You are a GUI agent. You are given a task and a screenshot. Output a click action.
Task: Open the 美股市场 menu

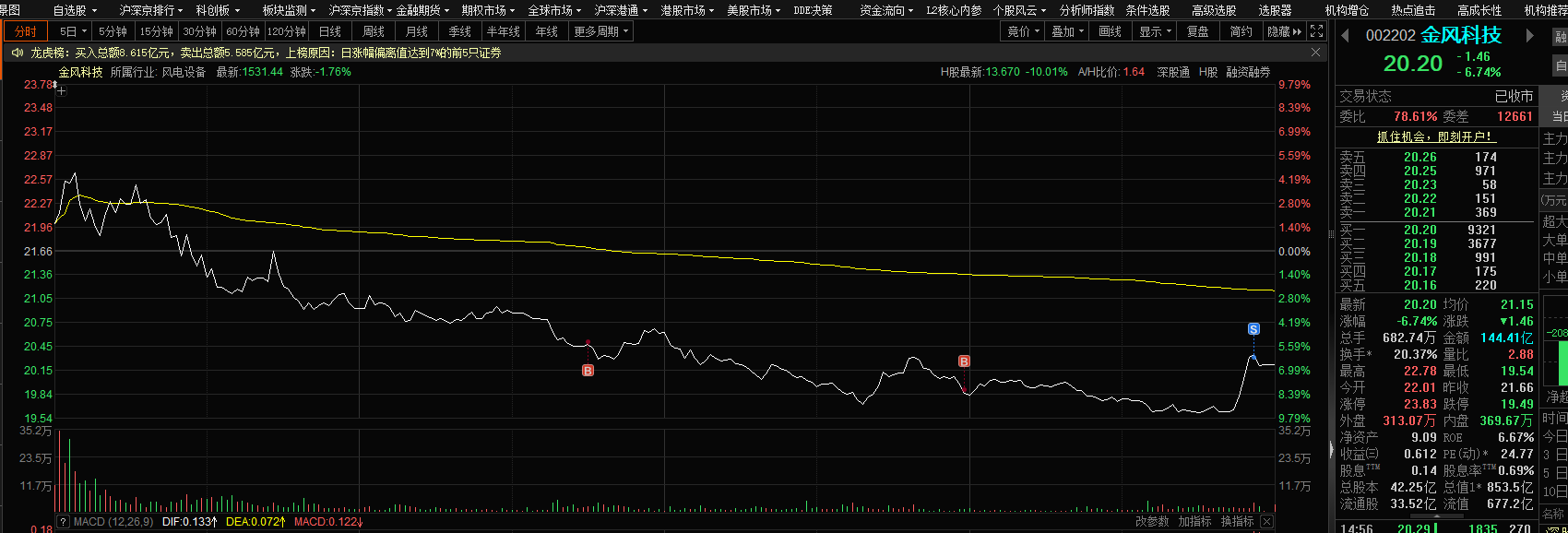pyautogui.click(x=754, y=10)
